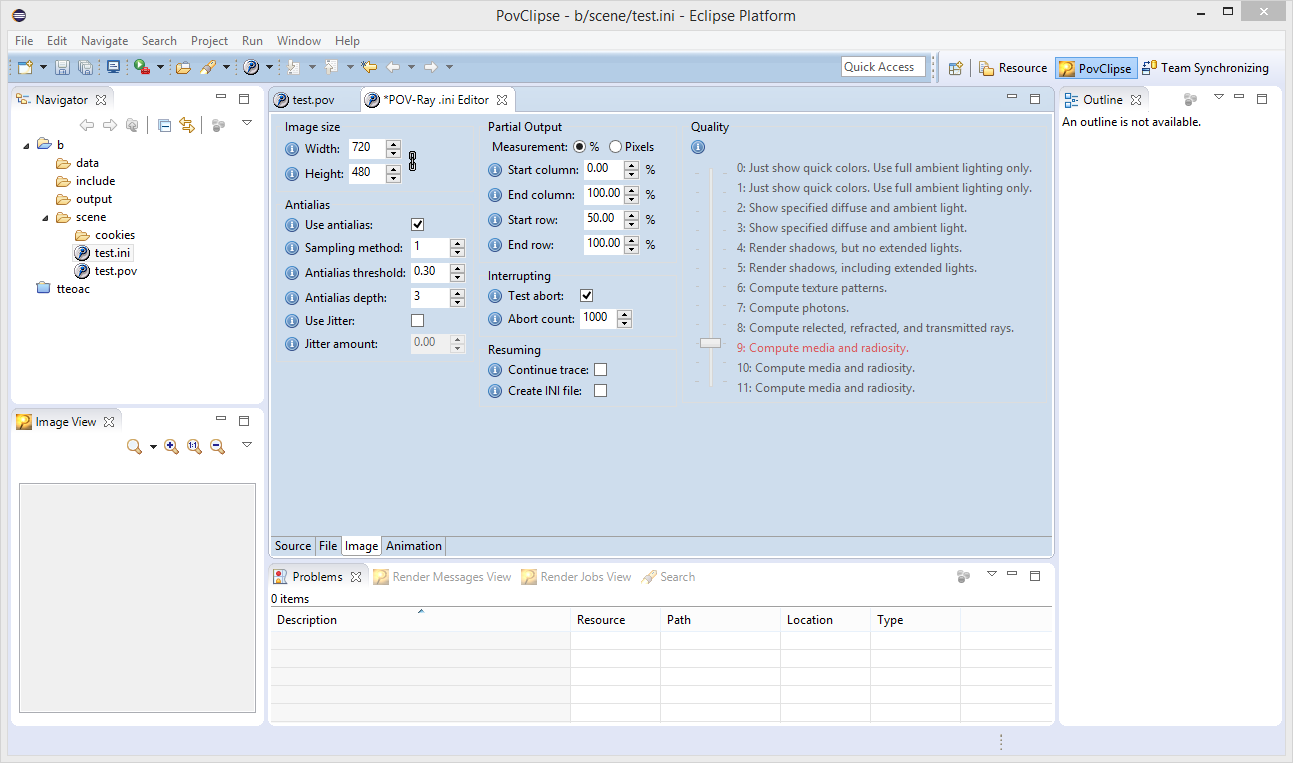This screenshot has height=763, width=1293.
Task: Click the info icon under Quality
Action: tap(698, 147)
